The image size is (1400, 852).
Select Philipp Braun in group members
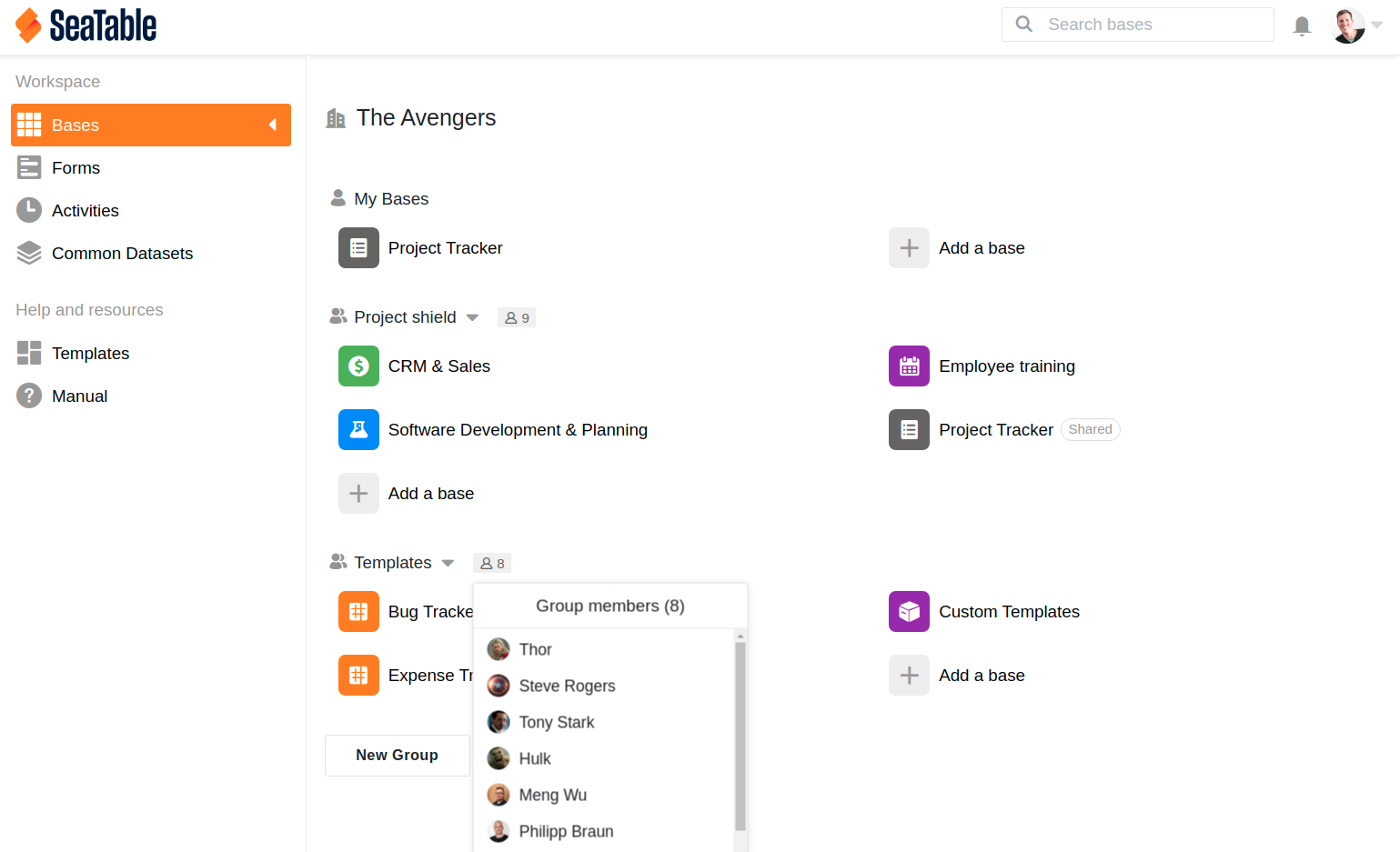[604, 831]
